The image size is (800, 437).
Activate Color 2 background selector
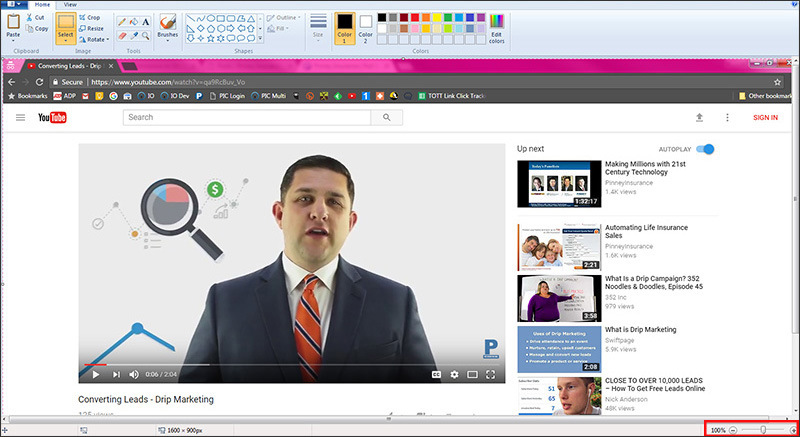tap(365, 29)
